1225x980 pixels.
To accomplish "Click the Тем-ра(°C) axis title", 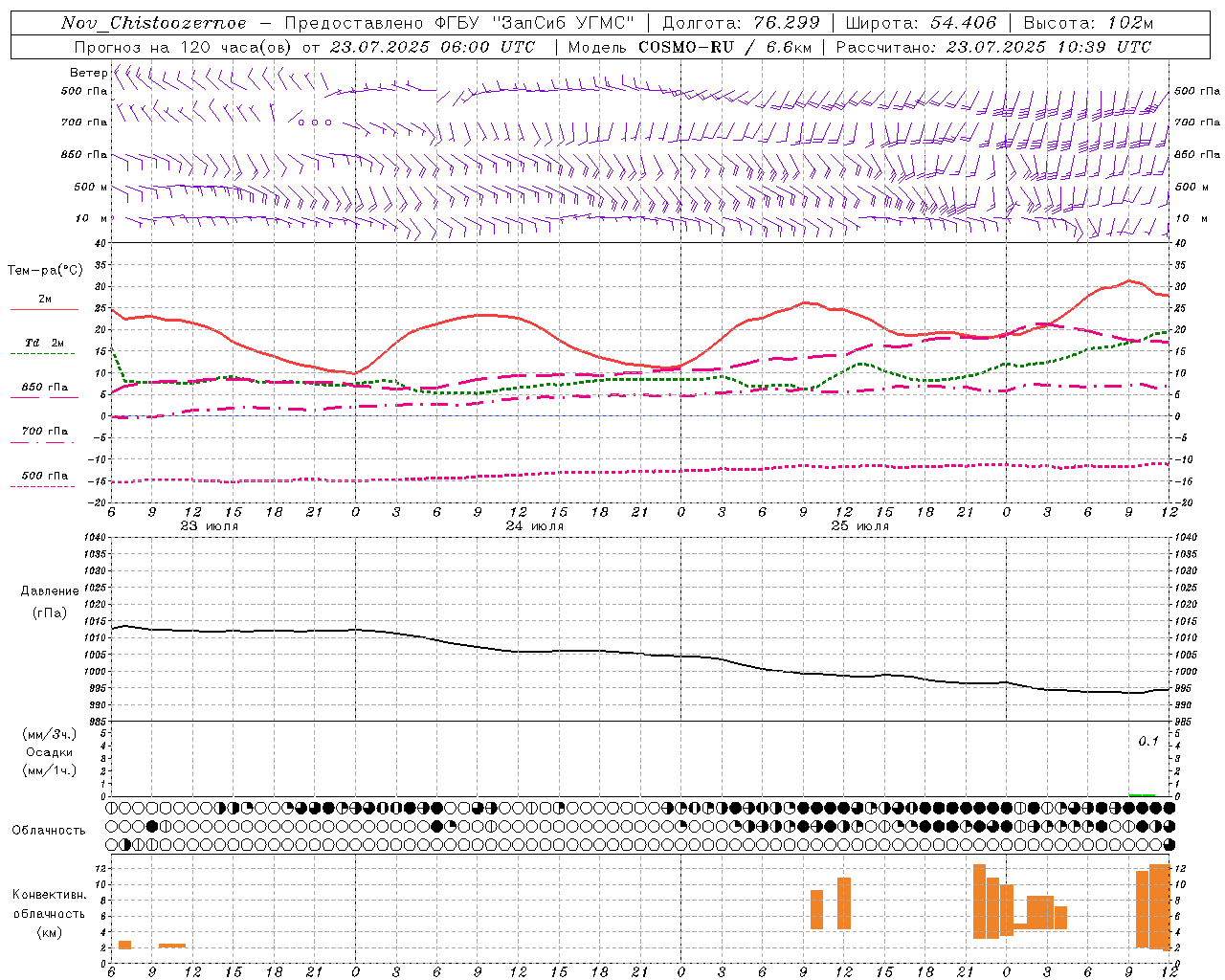I will (x=45, y=271).
